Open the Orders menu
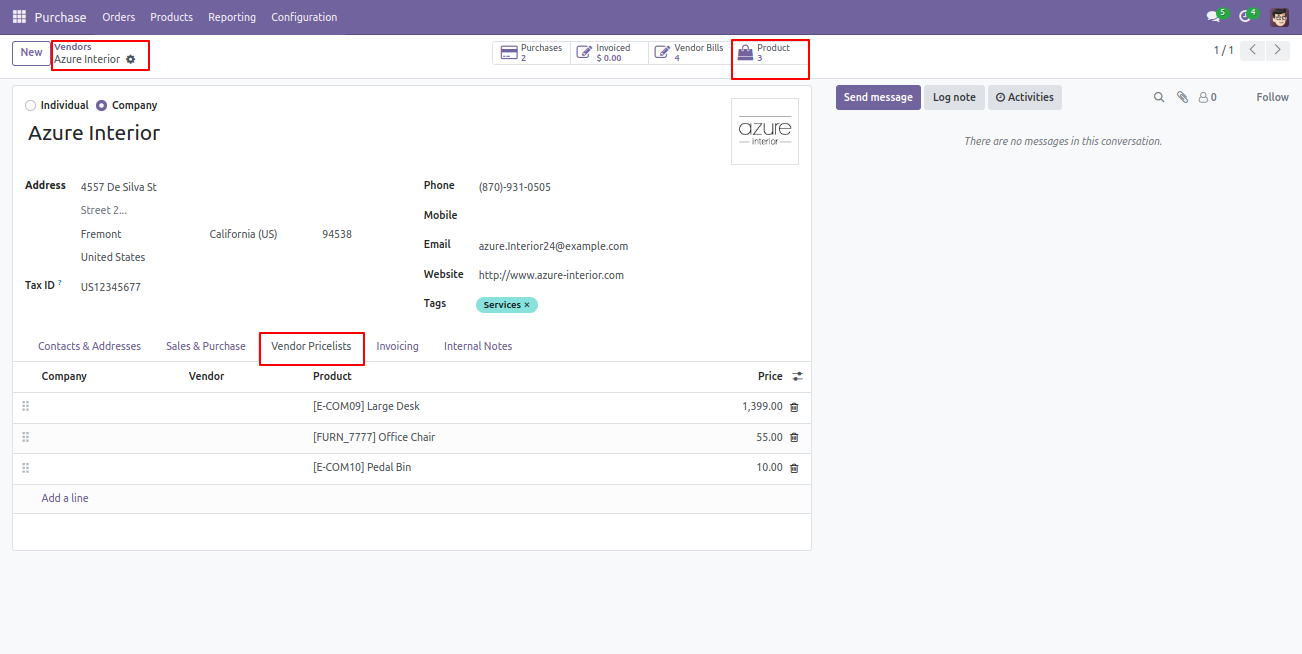The image size is (1302, 654). point(119,17)
